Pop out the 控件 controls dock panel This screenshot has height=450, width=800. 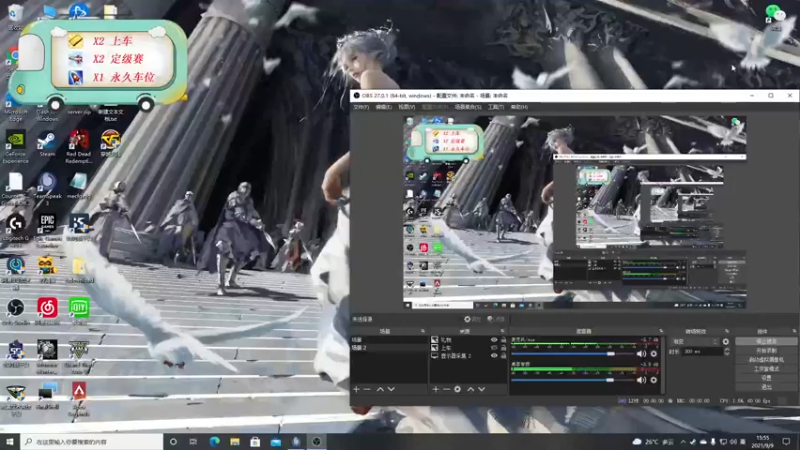(794, 331)
